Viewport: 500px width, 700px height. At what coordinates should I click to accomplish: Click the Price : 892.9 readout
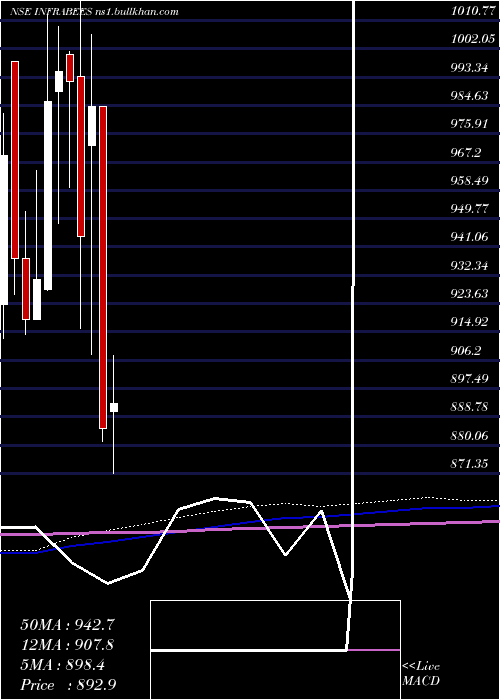pyautogui.click(x=68, y=685)
